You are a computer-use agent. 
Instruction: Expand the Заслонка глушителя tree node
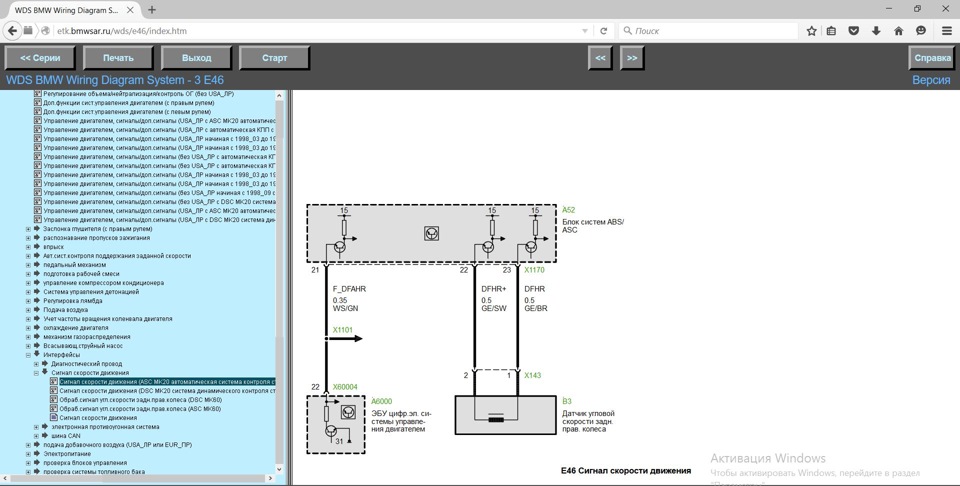[x=28, y=229]
